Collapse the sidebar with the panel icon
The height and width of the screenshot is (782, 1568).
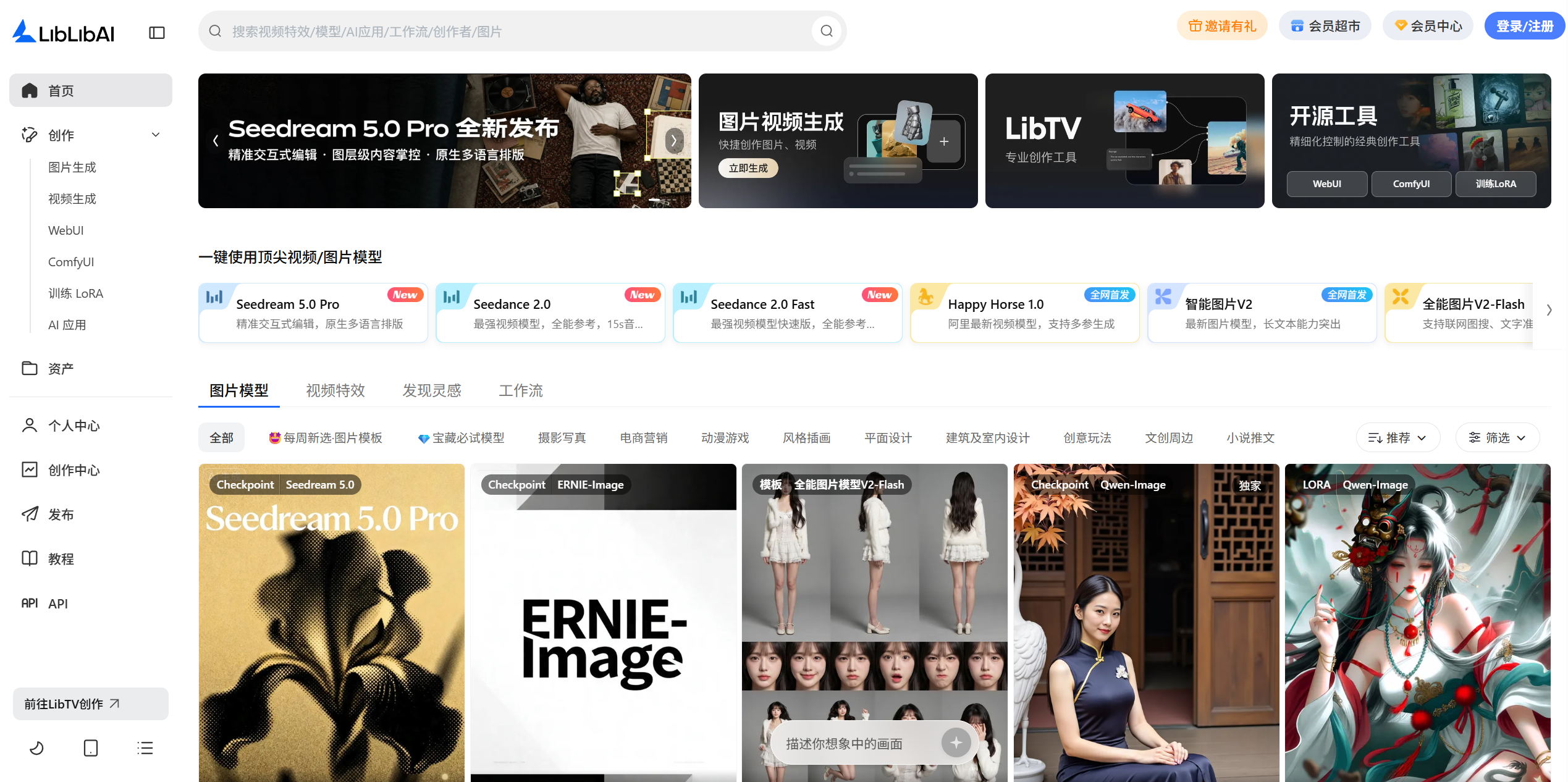[x=157, y=33]
